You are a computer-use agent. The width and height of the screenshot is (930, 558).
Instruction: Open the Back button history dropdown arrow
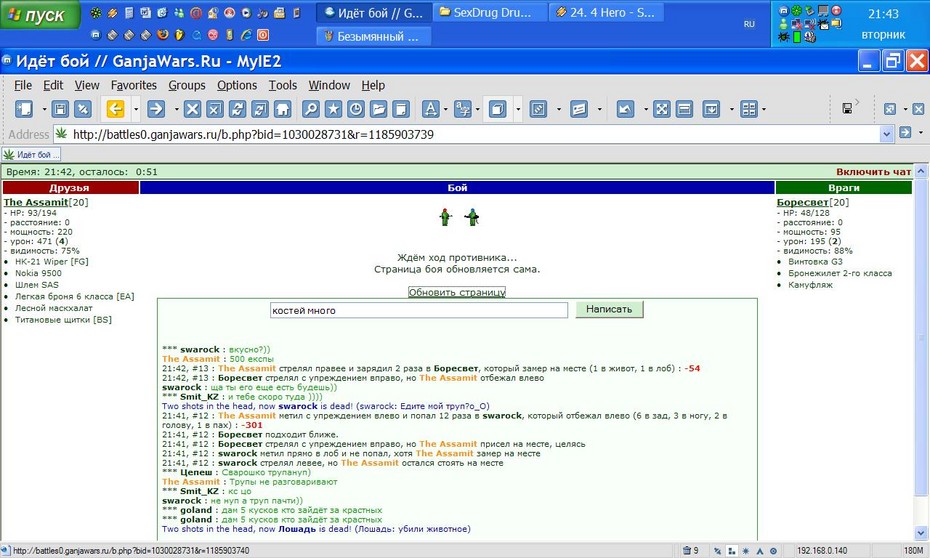point(136,109)
